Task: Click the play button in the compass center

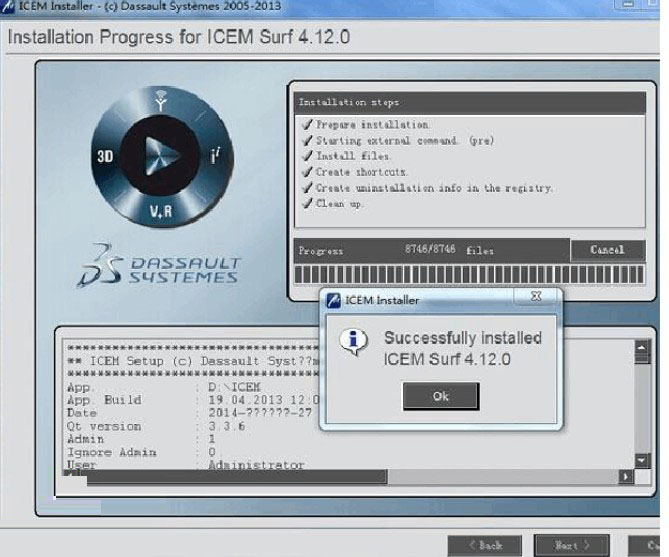Action: click(x=161, y=156)
